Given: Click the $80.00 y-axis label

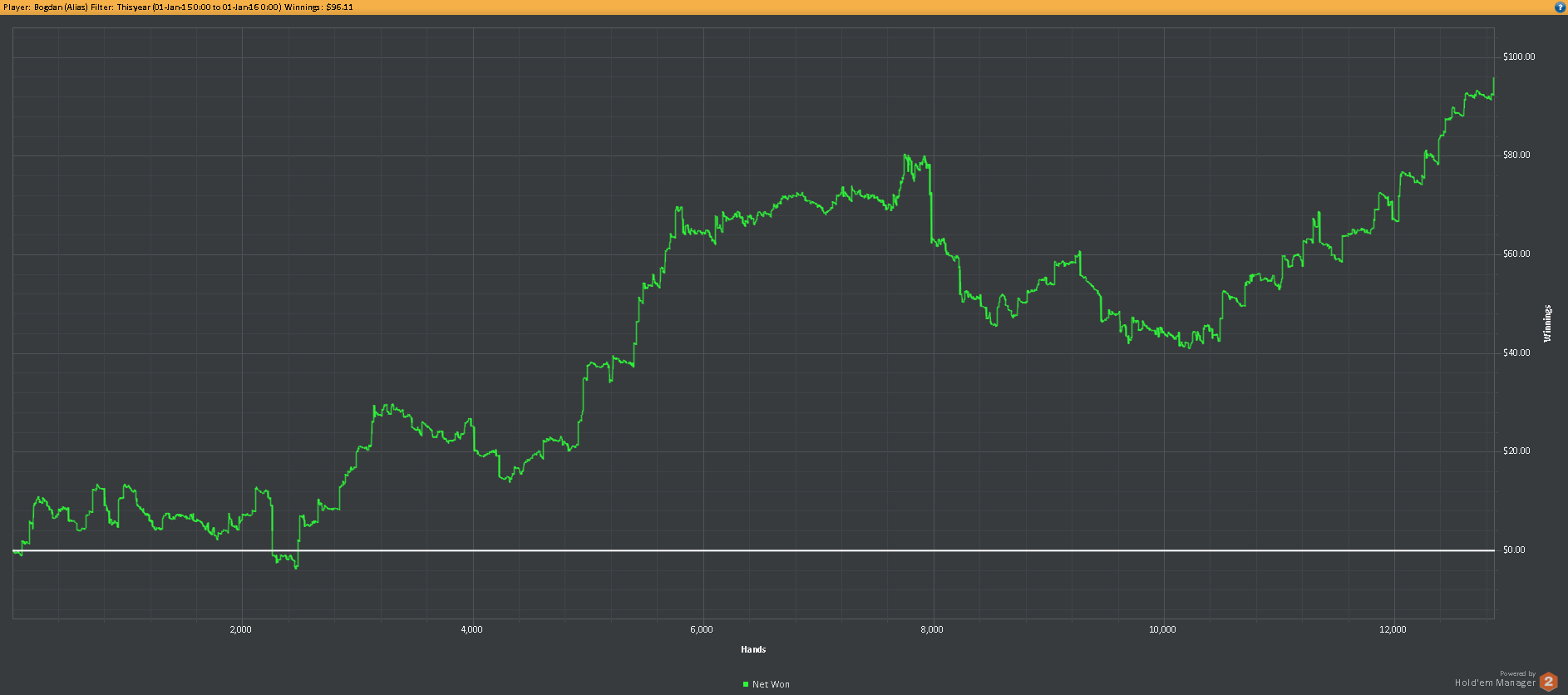Looking at the screenshot, I should [x=1516, y=155].
